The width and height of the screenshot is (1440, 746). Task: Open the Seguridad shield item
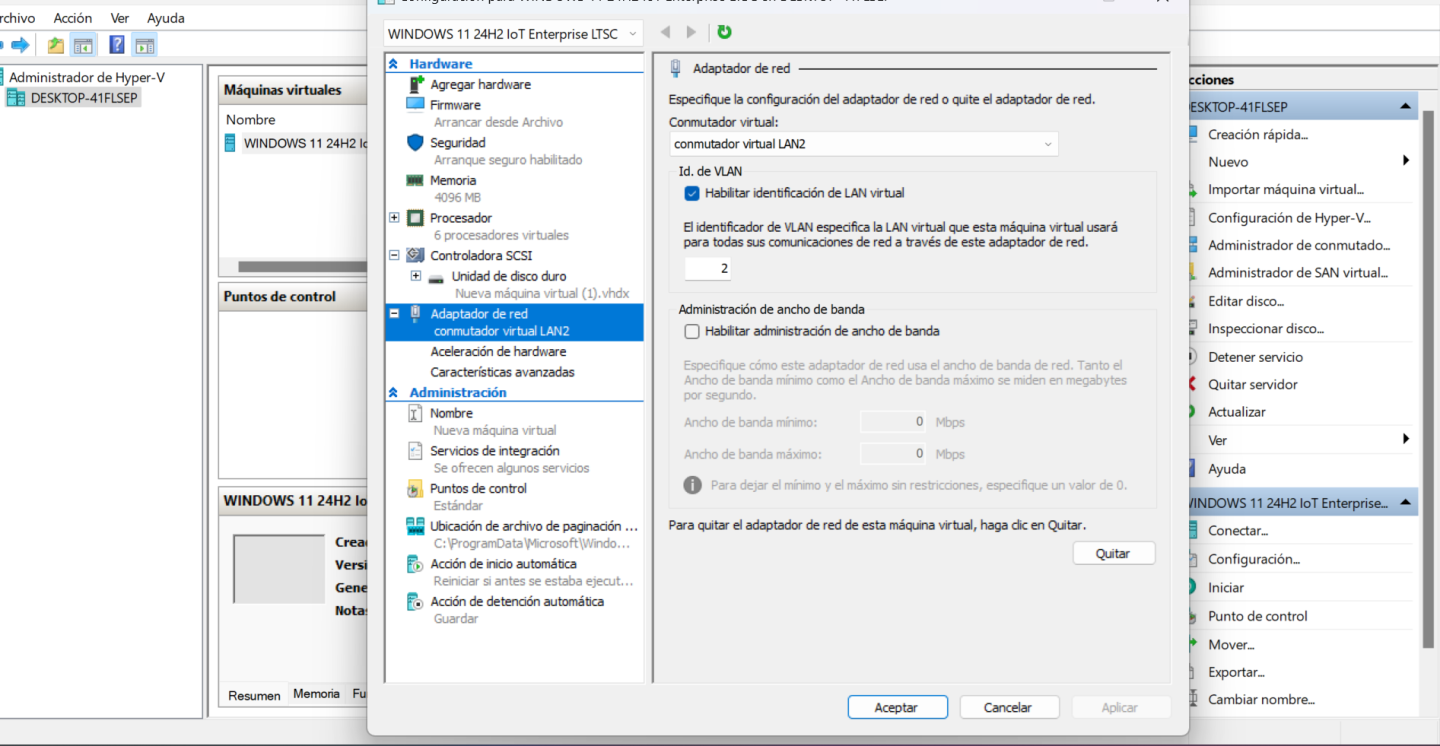pyautogui.click(x=416, y=143)
